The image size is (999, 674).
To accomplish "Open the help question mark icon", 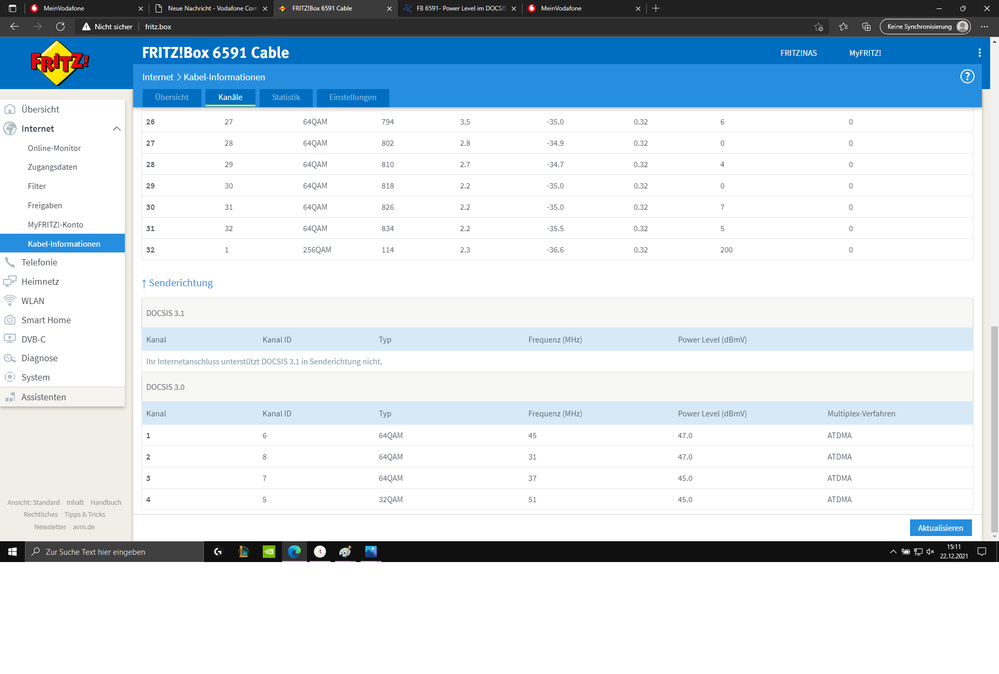I will tap(967, 76).
